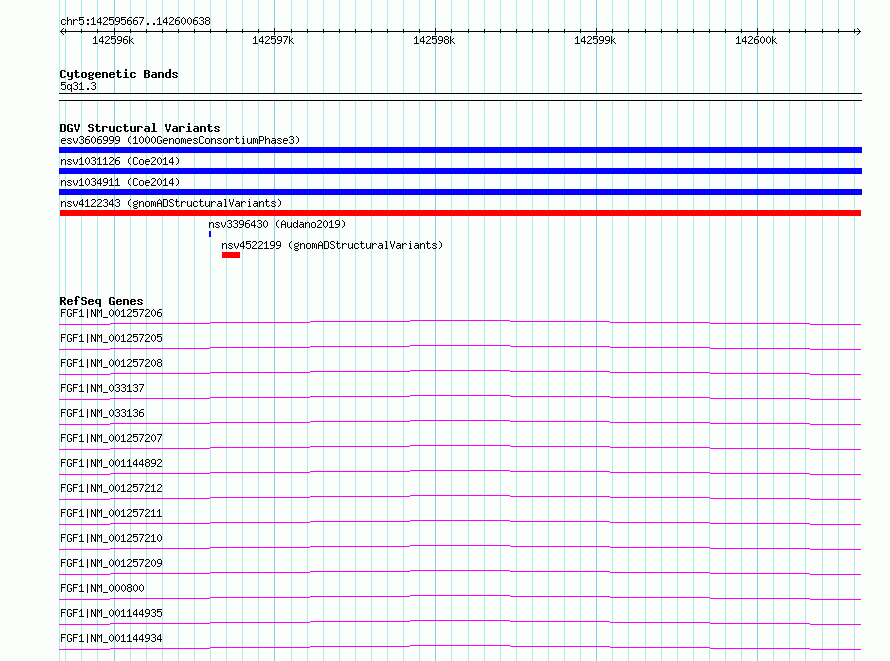890x661 pixels.
Task: Open esv3606999 (1000GenomesConsortiumPhase3) label
Action: 180,140
